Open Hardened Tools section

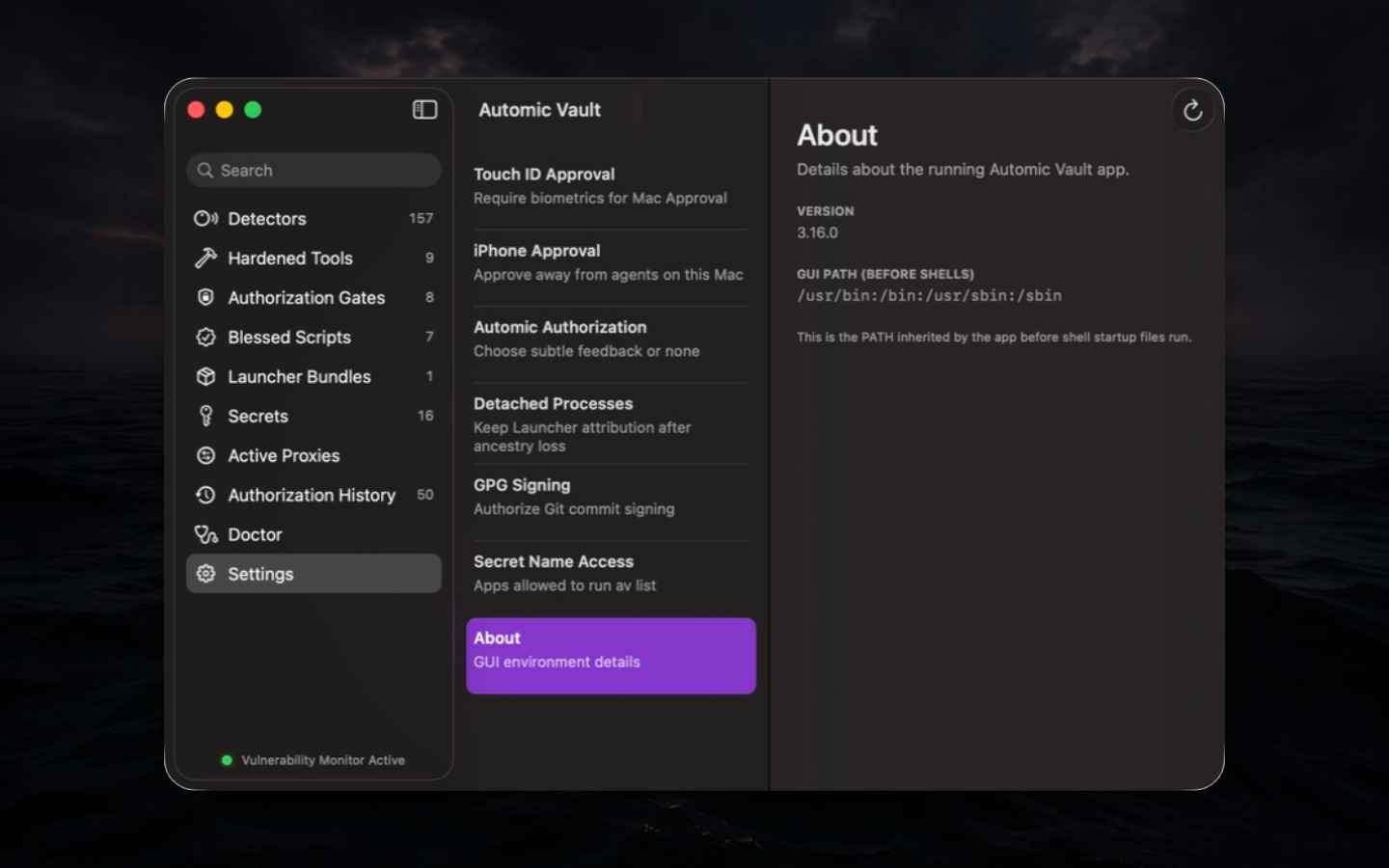(313, 258)
